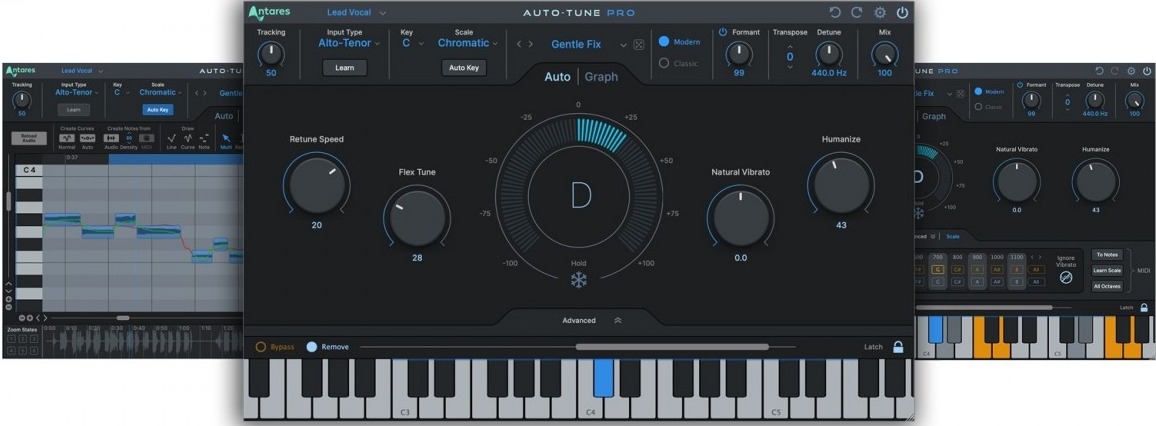This screenshot has width=1156, height=426.
Task: Open Scale Chromatic dropdown in graph window
Action: tap(161, 92)
